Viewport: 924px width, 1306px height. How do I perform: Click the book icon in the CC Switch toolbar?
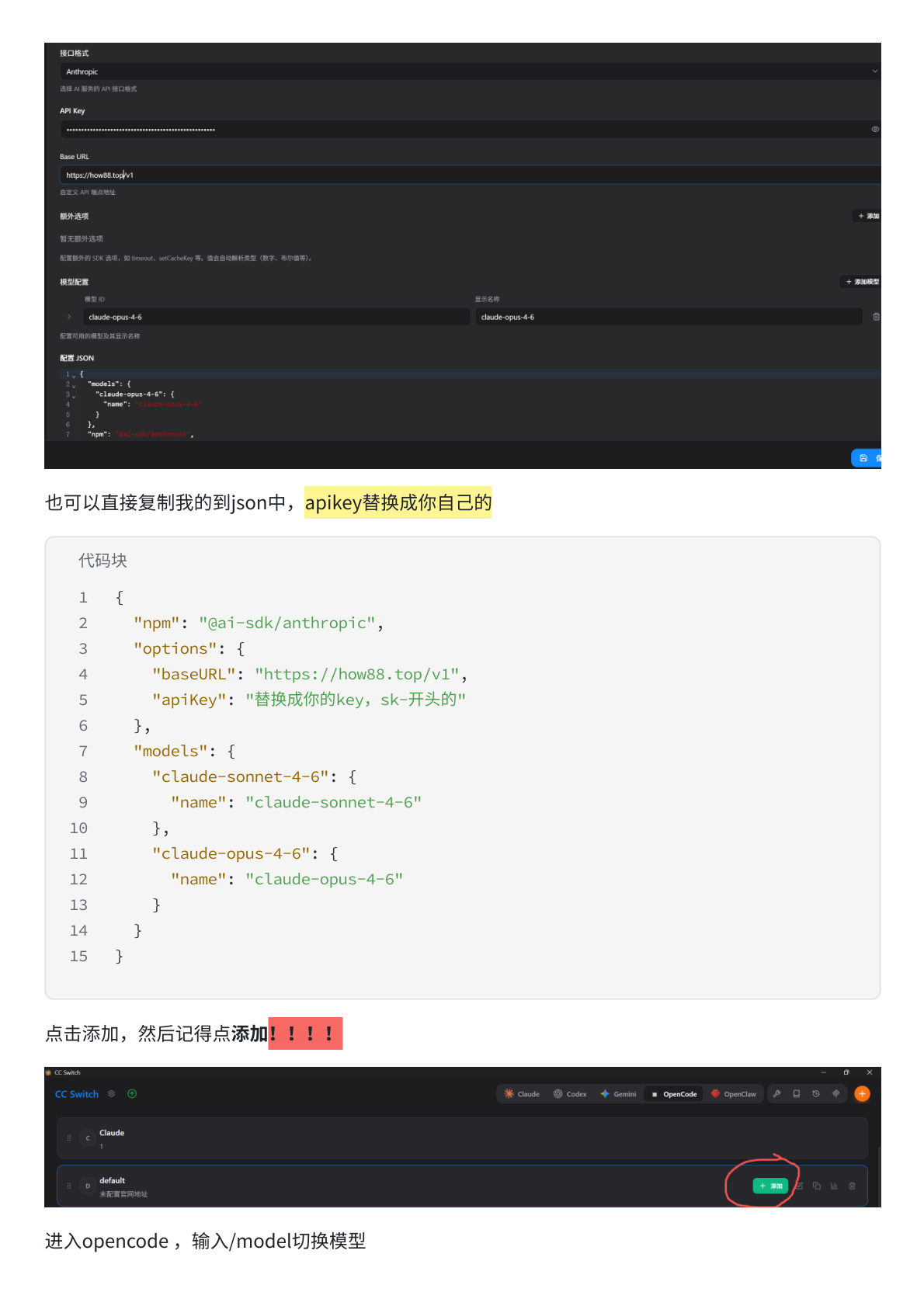click(x=796, y=1093)
